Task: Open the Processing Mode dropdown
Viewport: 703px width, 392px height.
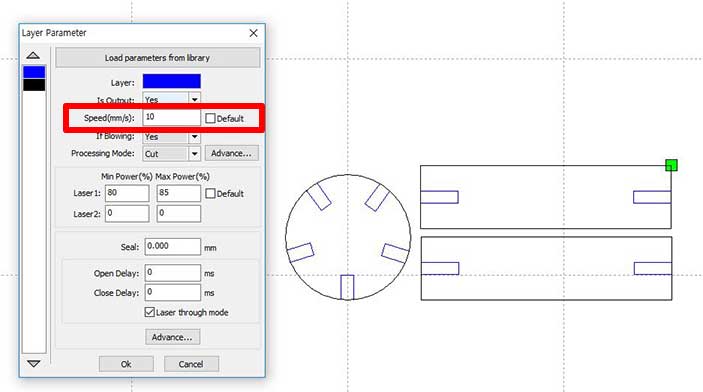Action: tap(195, 154)
